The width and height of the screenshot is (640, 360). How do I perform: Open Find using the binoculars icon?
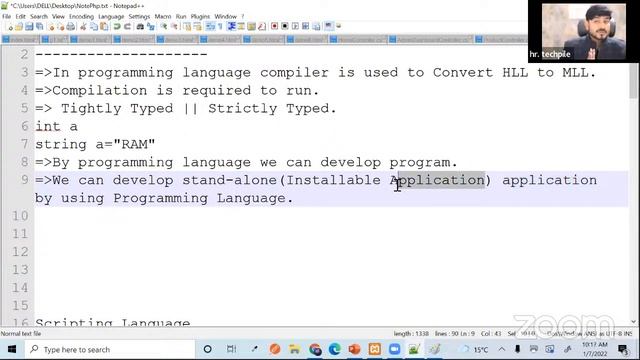tap(140, 27)
